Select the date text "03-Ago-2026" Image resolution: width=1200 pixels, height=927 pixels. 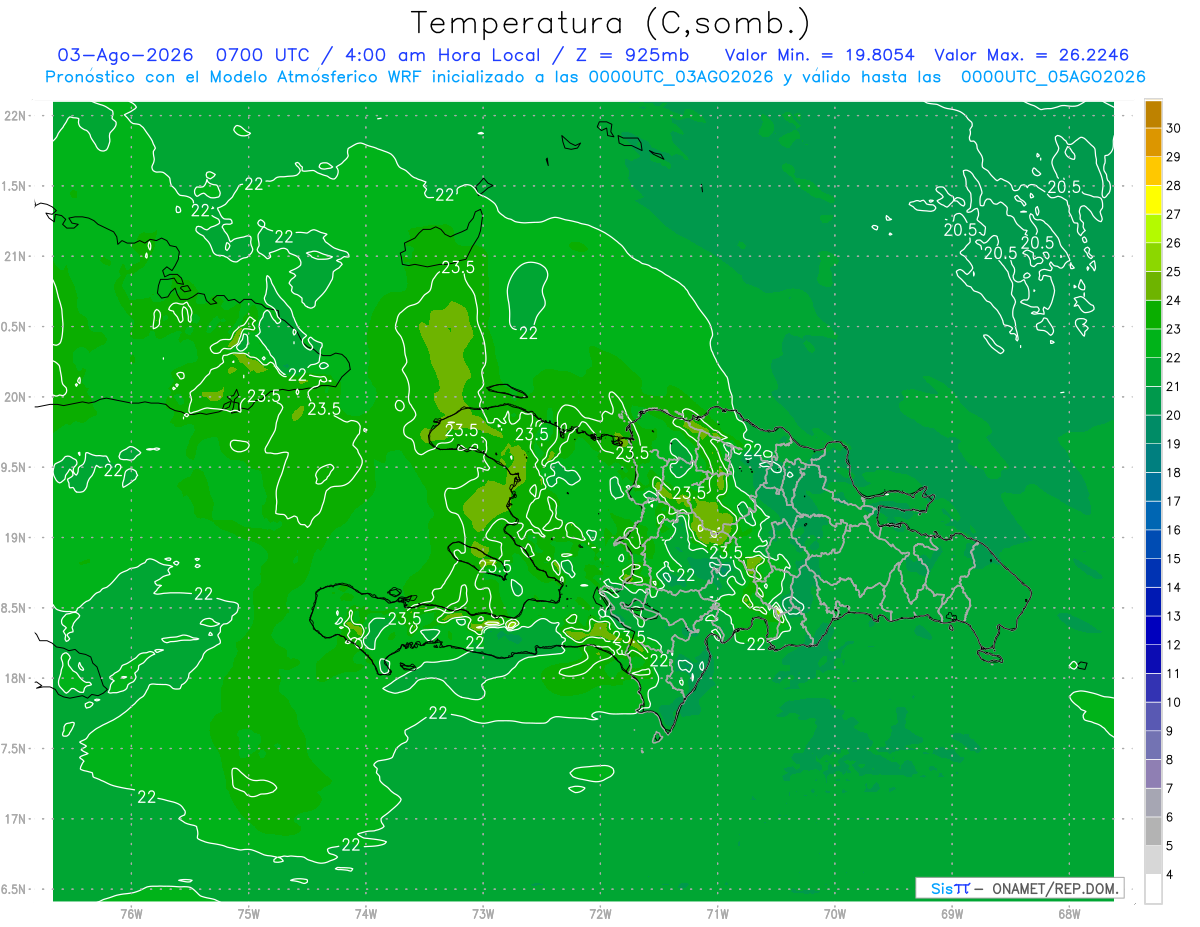125,55
